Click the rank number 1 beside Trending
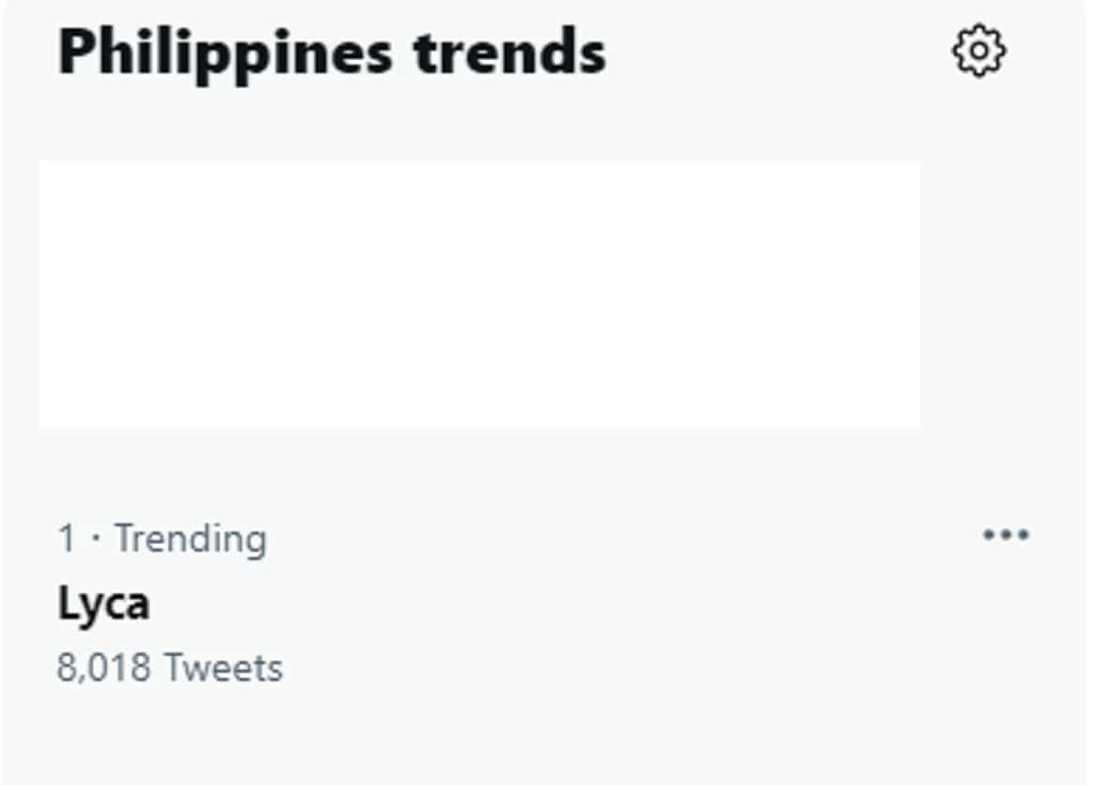Screen dimensions: 1120x785 click(67, 539)
